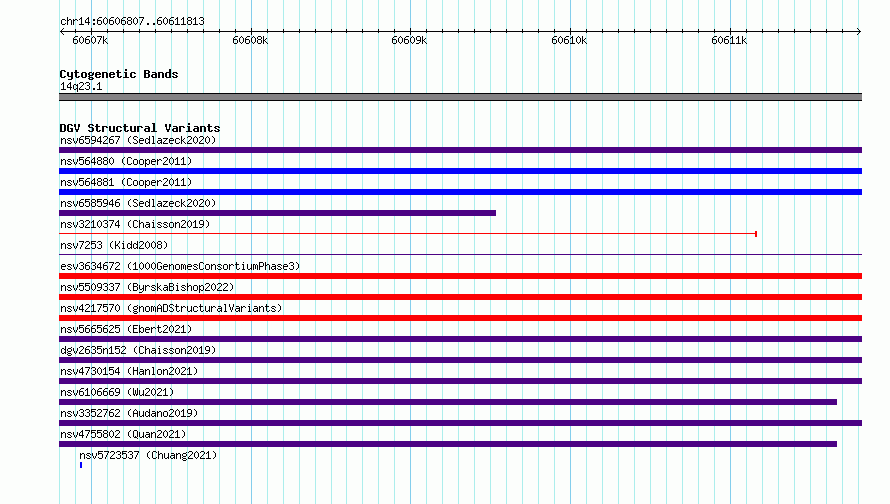Select the nsv4217570 red variant bar

[x=460, y=318]
